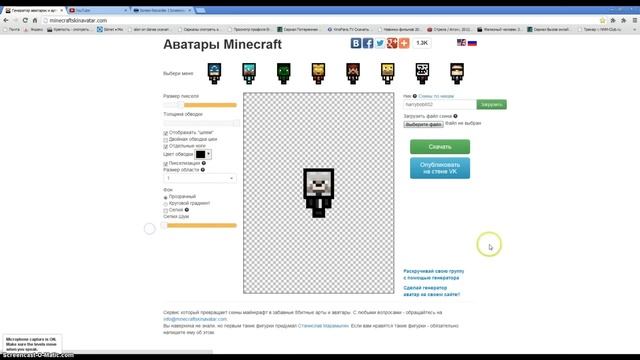Image resolution: width=640 pixels, height=360 pixels.
Task: Switch language with the US flag
Action: click(461, 42)
